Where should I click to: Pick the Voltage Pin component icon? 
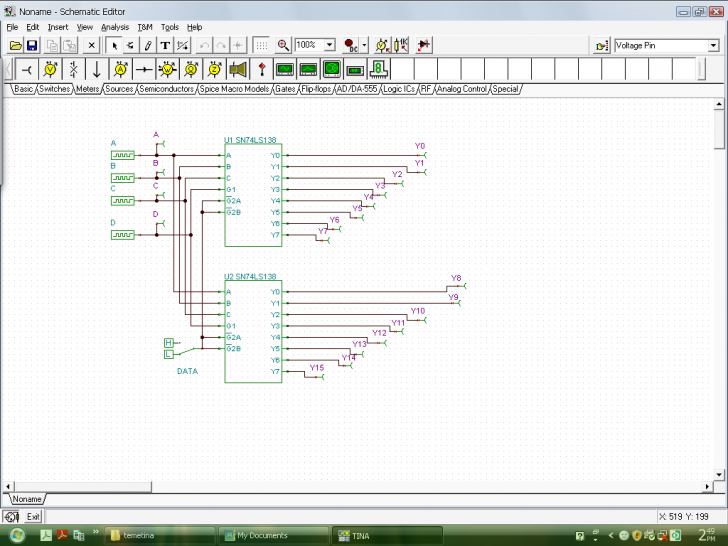pyautogui.click(x=27, y=70)
